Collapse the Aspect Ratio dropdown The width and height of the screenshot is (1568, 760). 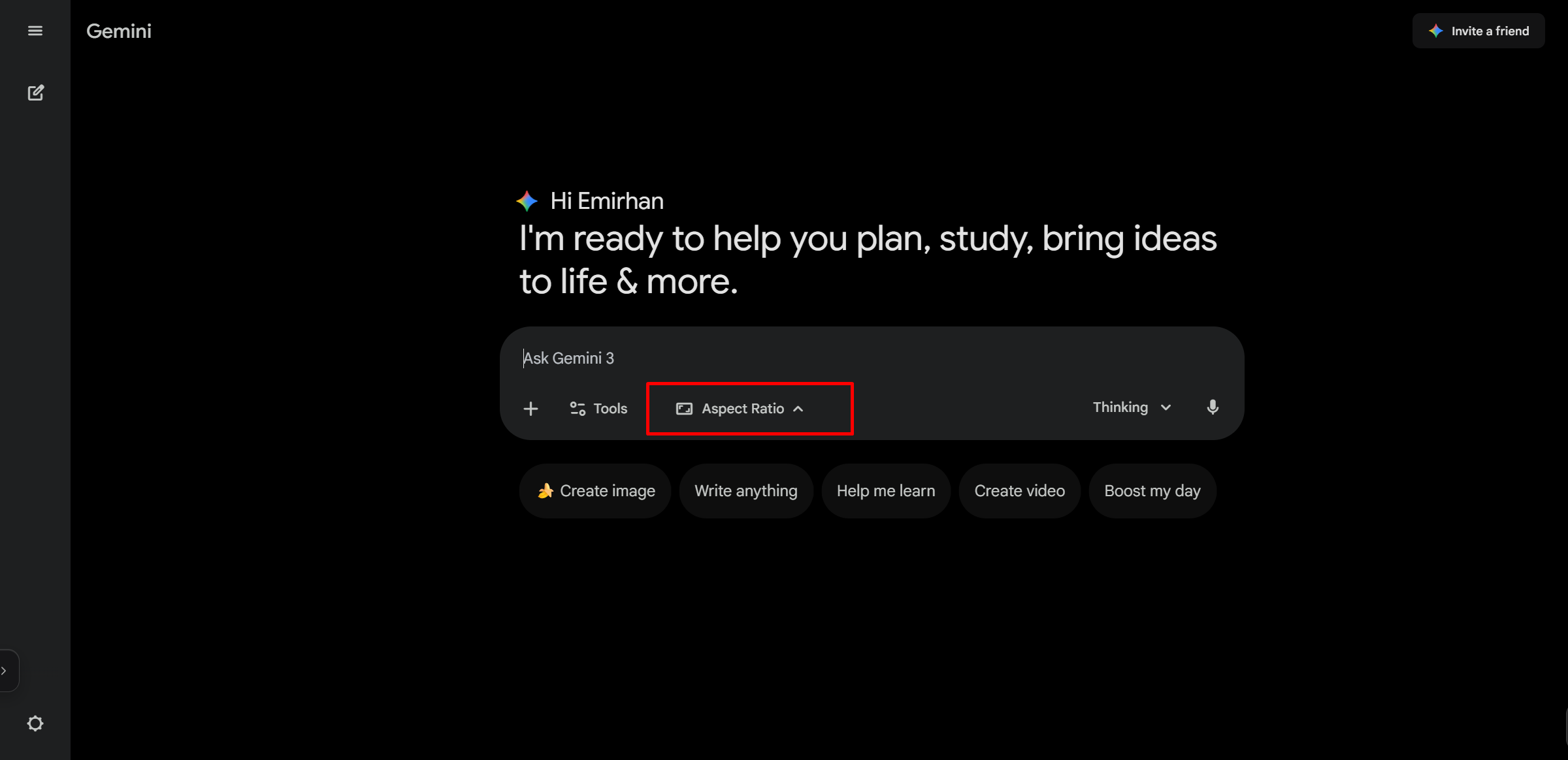[x=798, y=409]
